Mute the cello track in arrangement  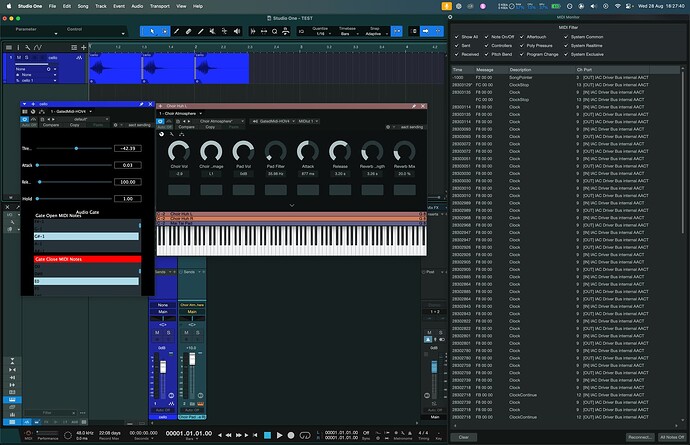19,57
